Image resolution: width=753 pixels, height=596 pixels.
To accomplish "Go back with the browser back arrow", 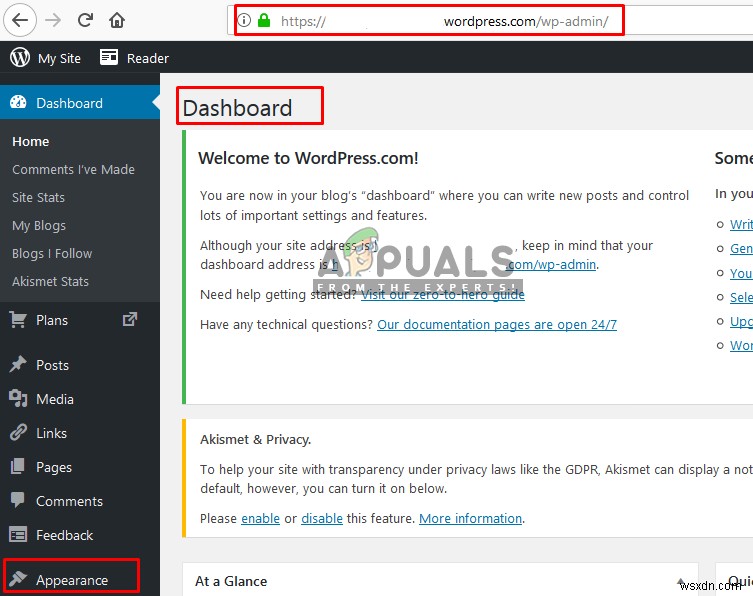I will [x=20, y=20].
